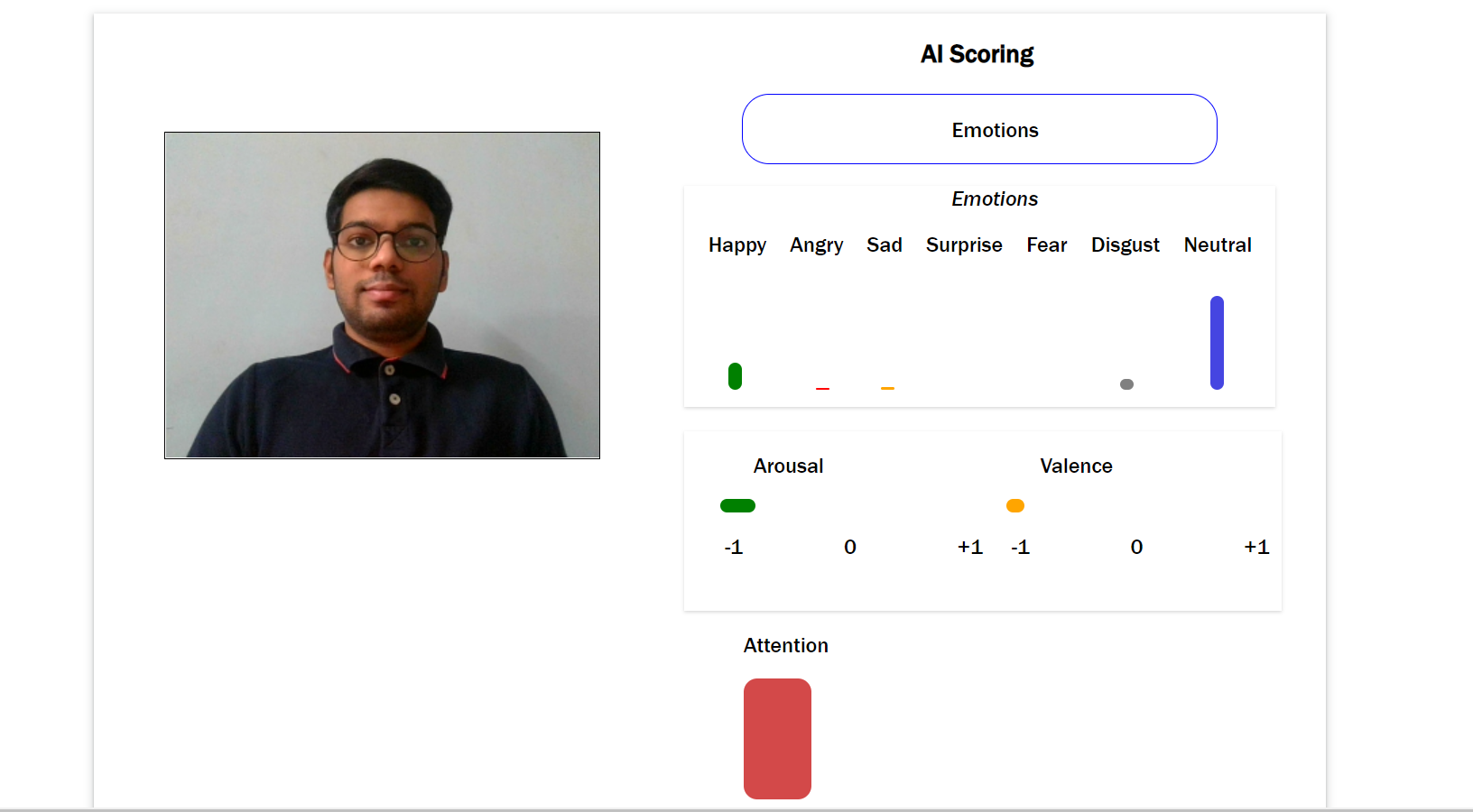Screen dimensions: 1473x812
Task: Select the gray Disgust emotion dot
Action: [1126, 383]
